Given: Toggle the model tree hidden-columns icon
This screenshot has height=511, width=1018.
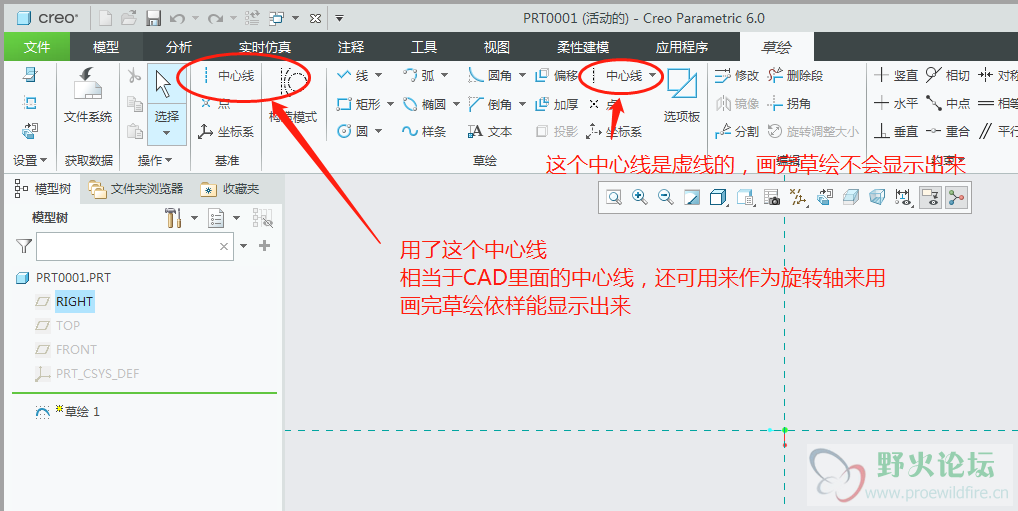Looking at the screenshot, I should coord(263,218).
